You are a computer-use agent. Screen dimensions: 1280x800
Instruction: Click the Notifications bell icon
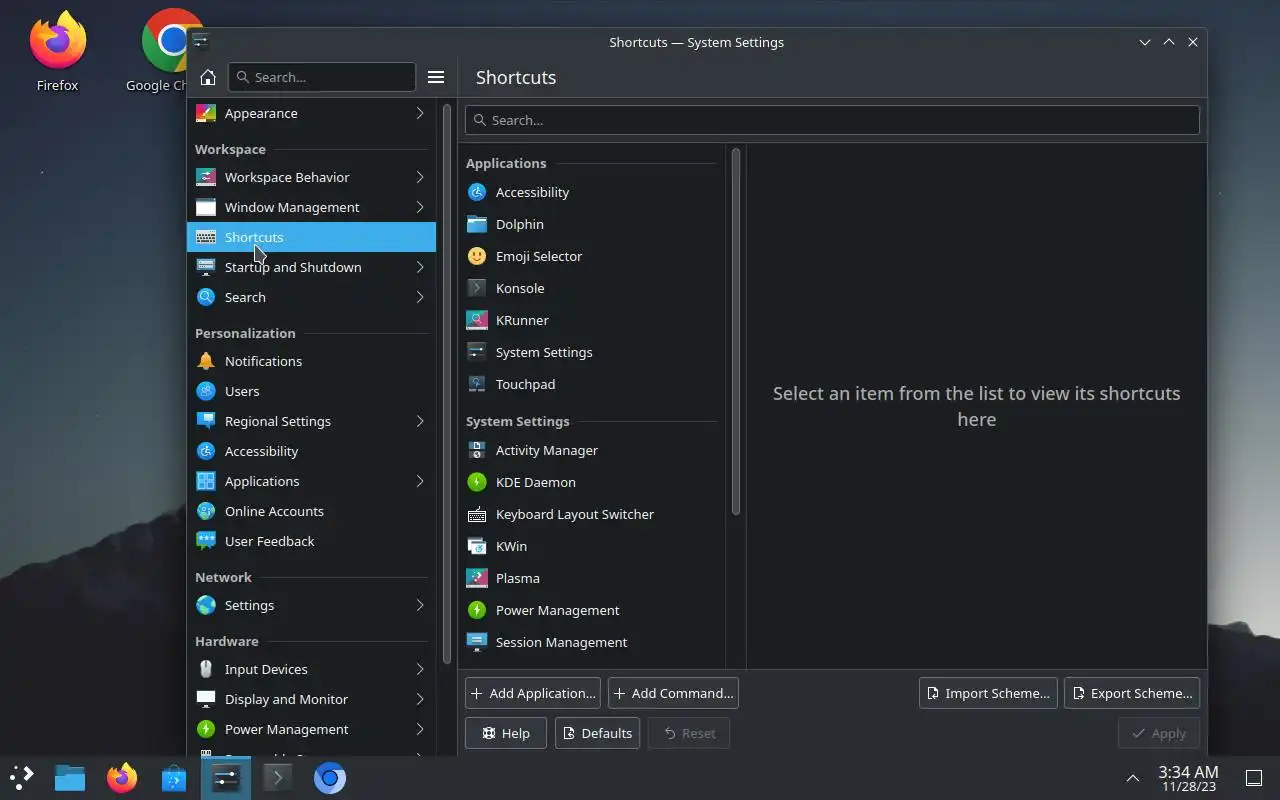[x=206, y=361]
